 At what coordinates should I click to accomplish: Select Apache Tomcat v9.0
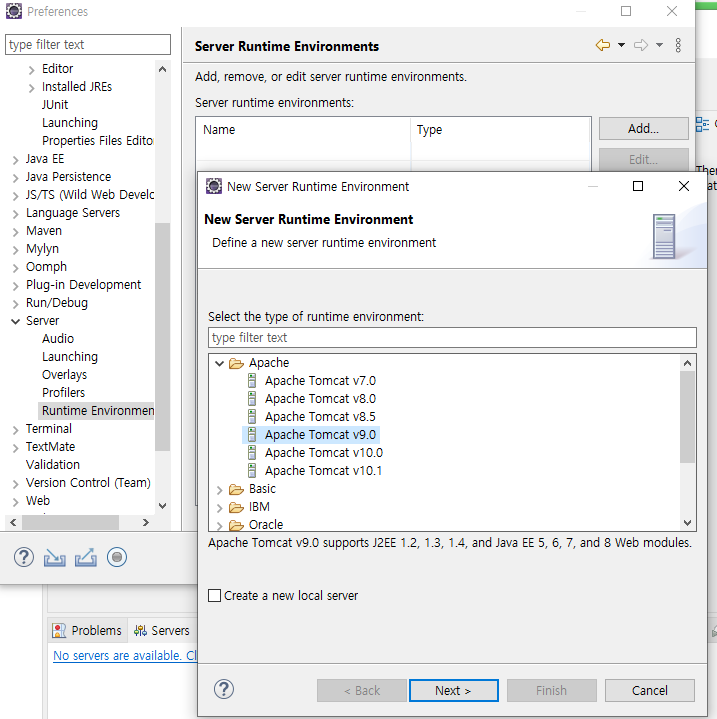(320, 434)
